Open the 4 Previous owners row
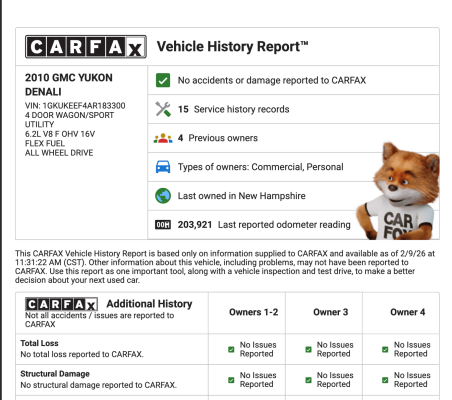452x400 pixels. (x=293, y=138)
